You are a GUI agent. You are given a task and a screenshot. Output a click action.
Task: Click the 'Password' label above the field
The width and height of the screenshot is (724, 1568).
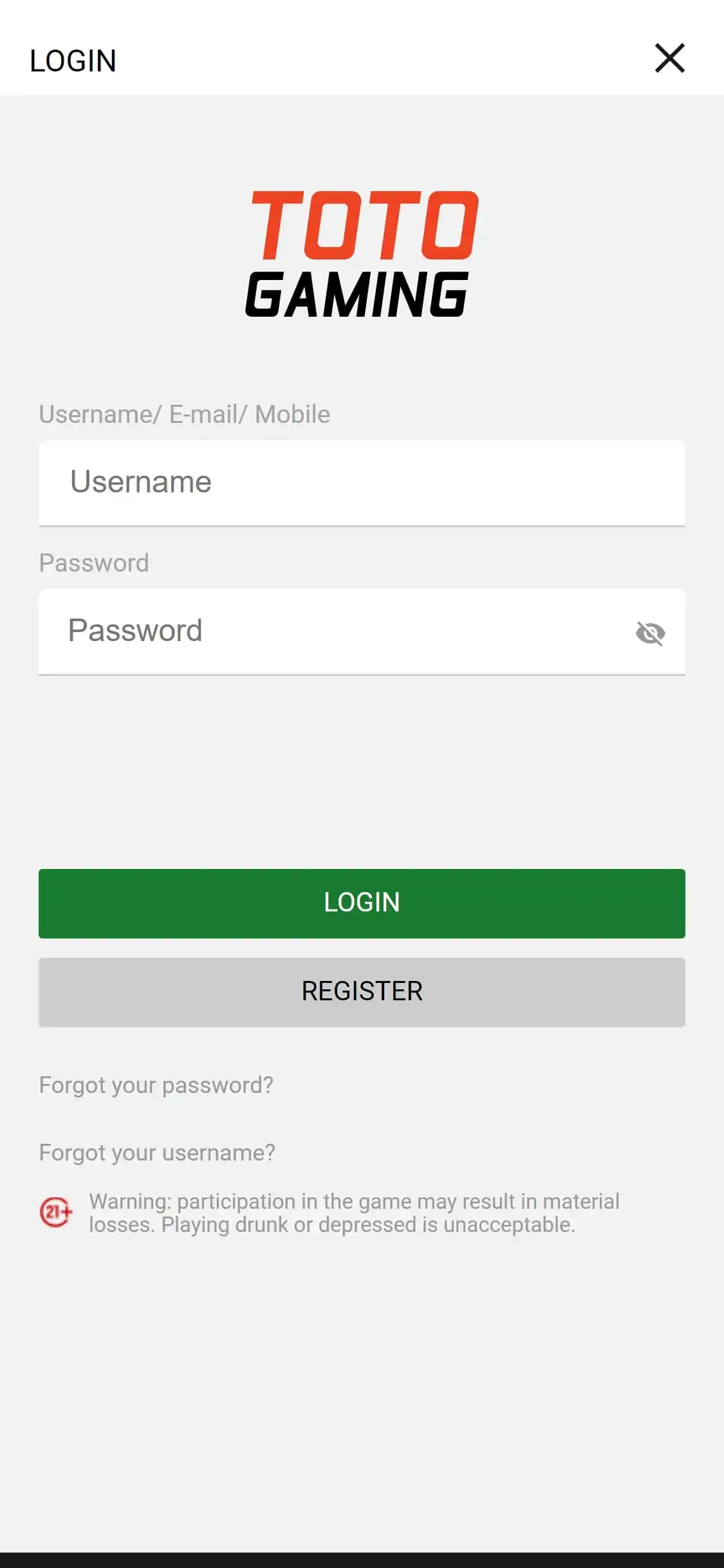tap(94, 563)
